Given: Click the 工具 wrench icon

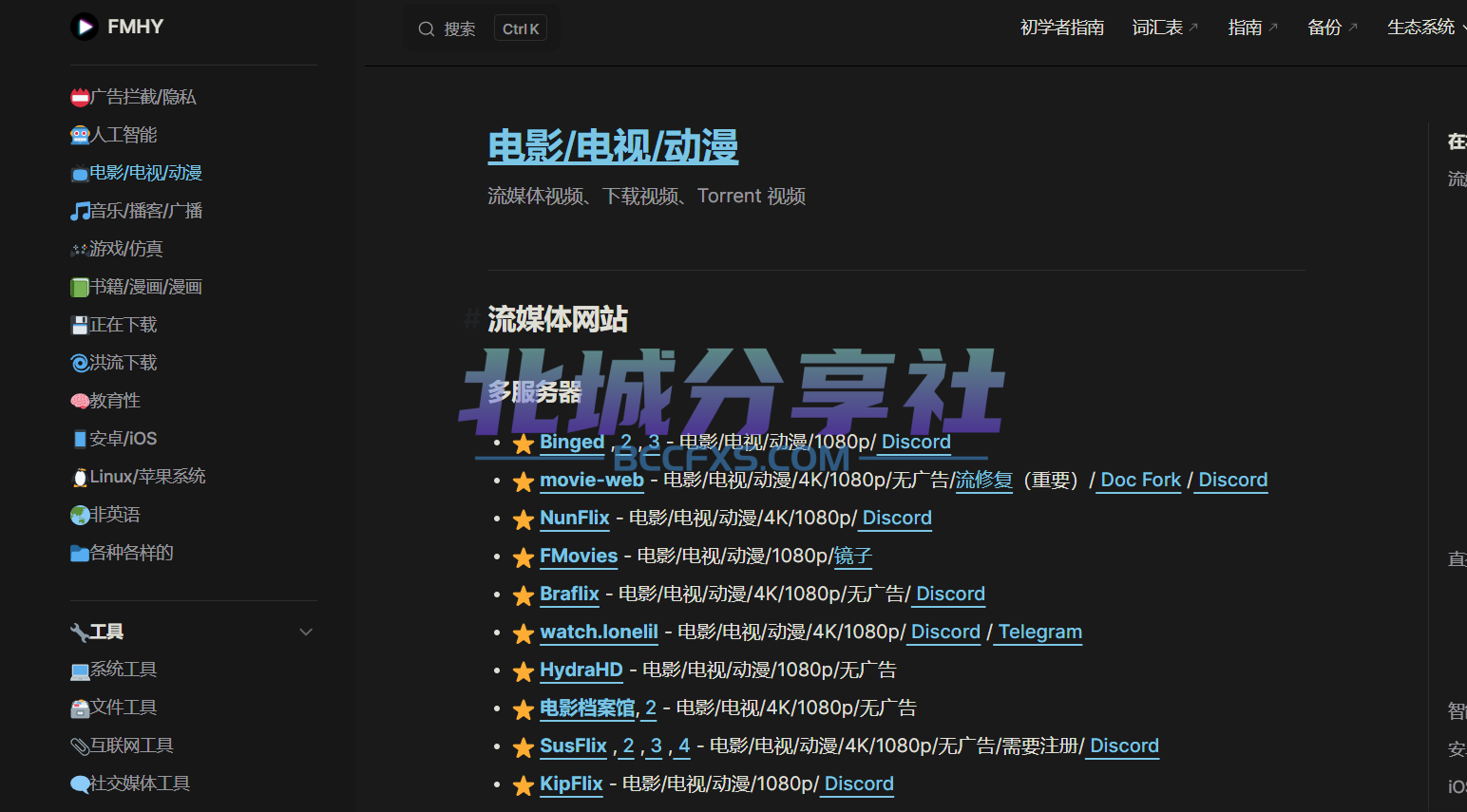Looking at the screenshot, I should tap(80, 632).
